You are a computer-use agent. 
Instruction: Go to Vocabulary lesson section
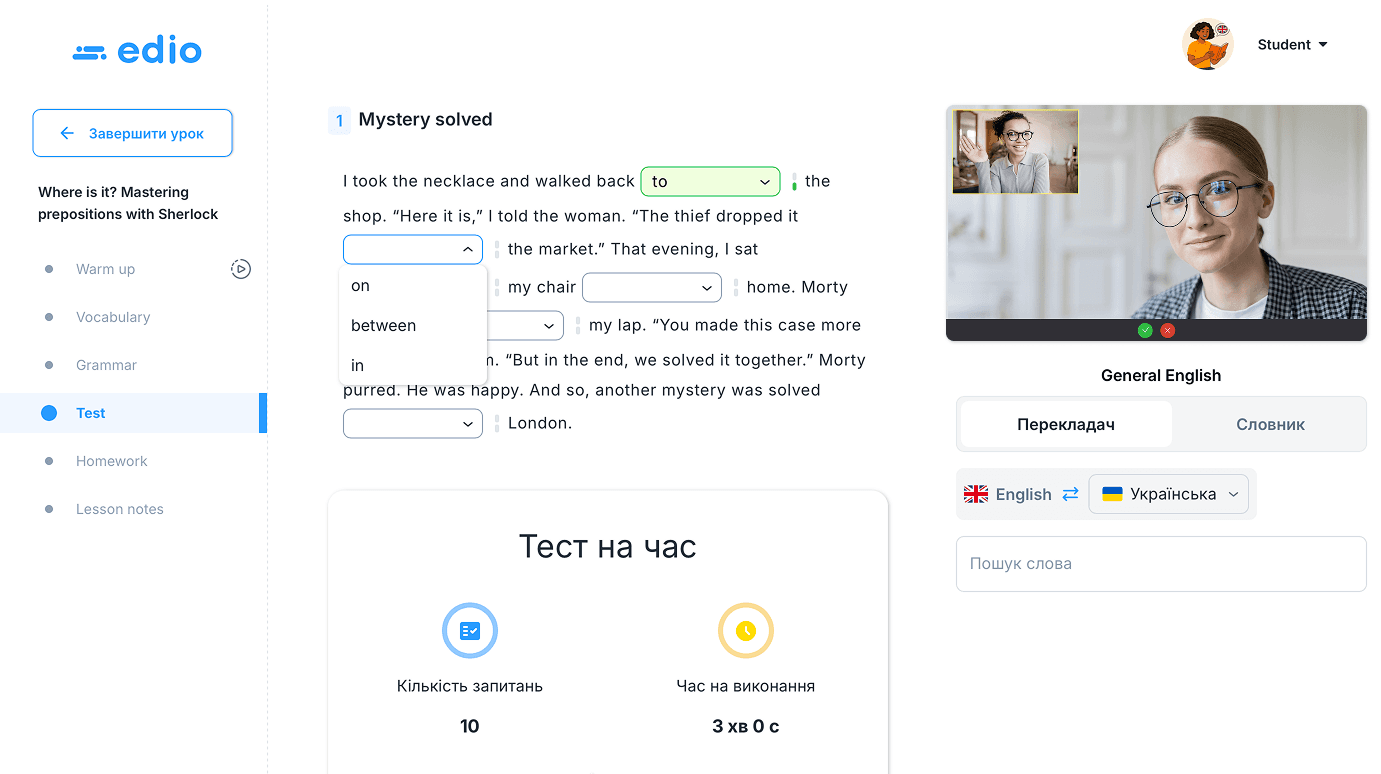(113, 317)
